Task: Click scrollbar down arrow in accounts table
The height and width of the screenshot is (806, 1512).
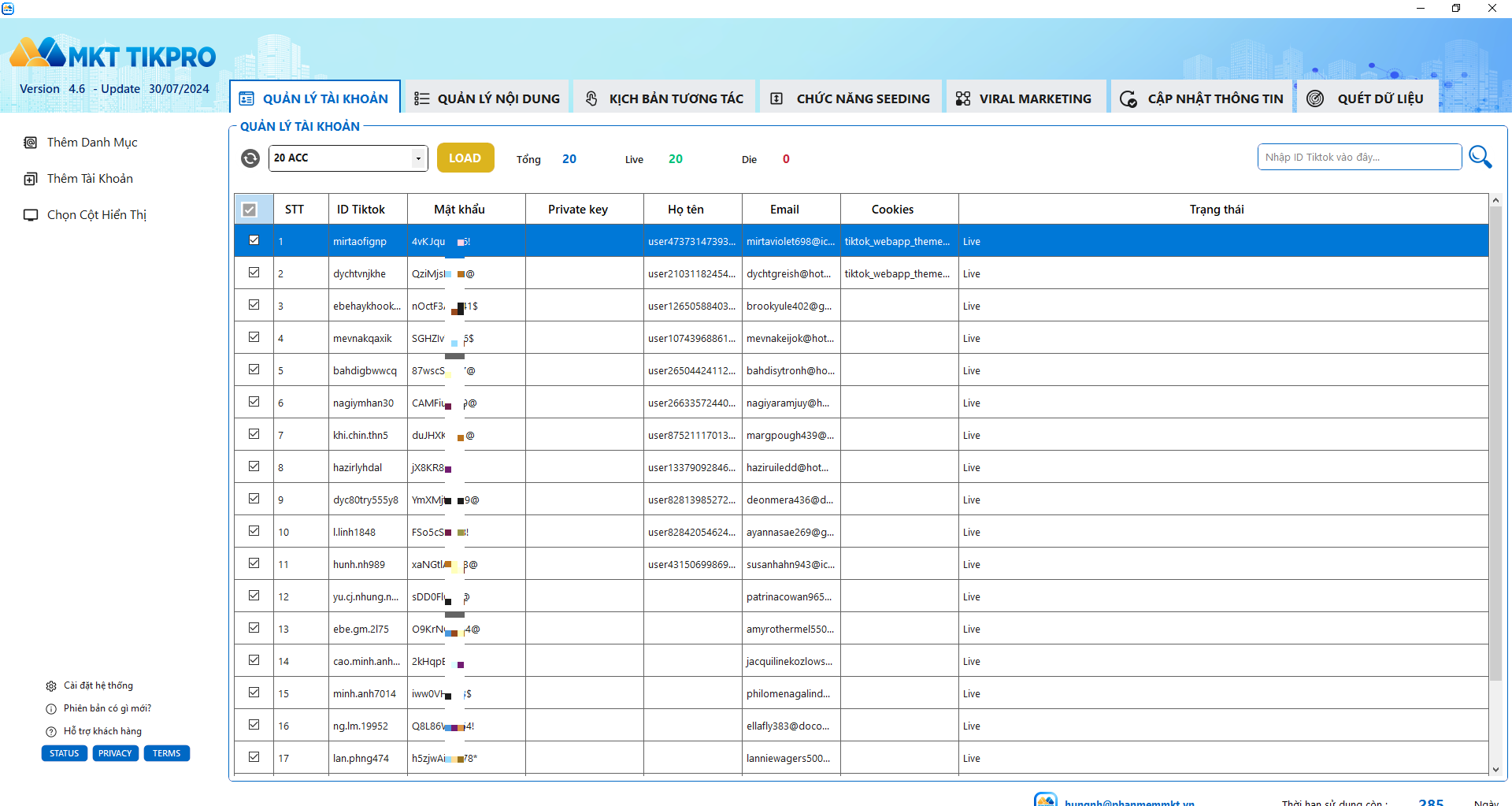Action: point(1495,770)
